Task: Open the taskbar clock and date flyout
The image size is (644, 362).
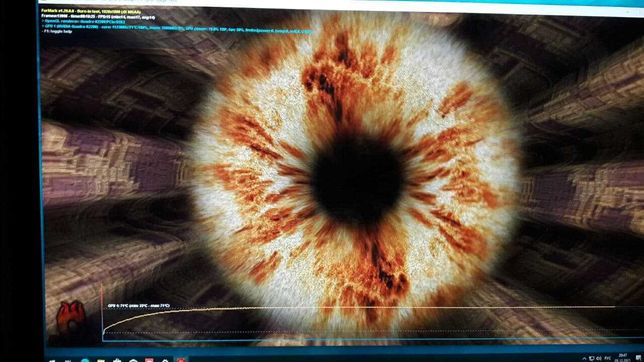Action: [x=623, y=357]
